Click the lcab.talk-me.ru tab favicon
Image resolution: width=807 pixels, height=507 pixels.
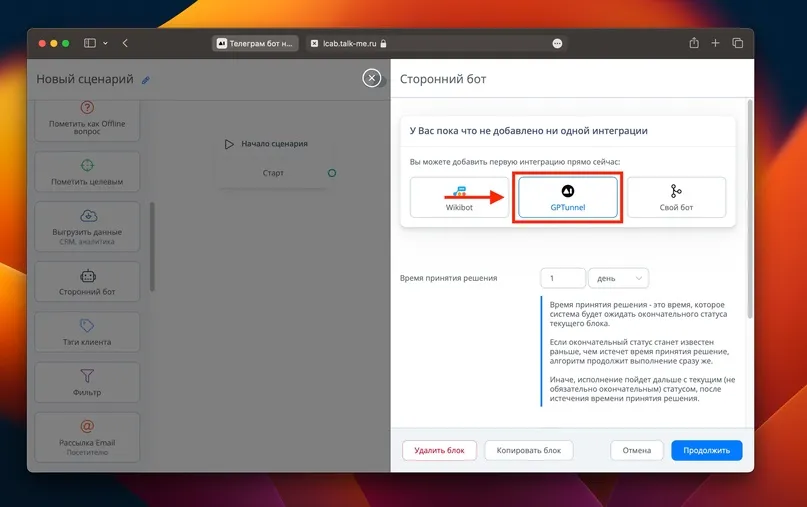pyautogui.click(x=314, y=44)
